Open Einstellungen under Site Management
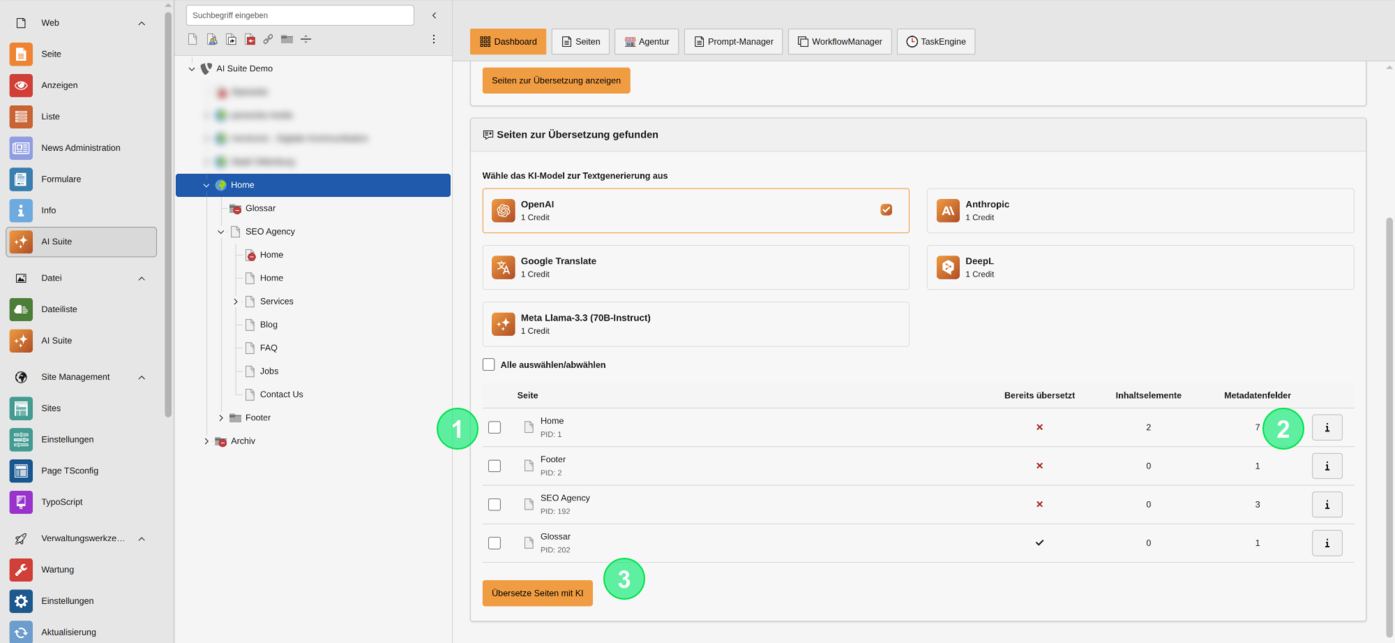 [81, 439]
